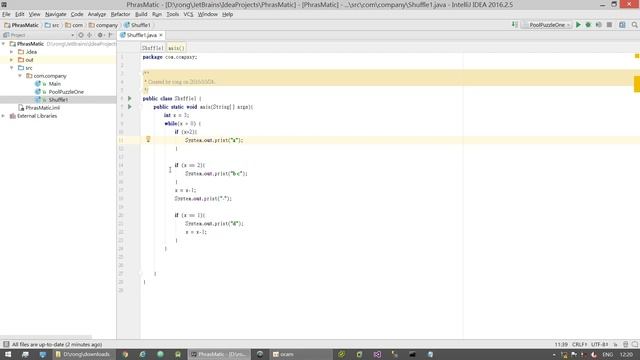Screen dimensions: 640x360
Task: Expand External Libraries node
Action: [4, 116]
